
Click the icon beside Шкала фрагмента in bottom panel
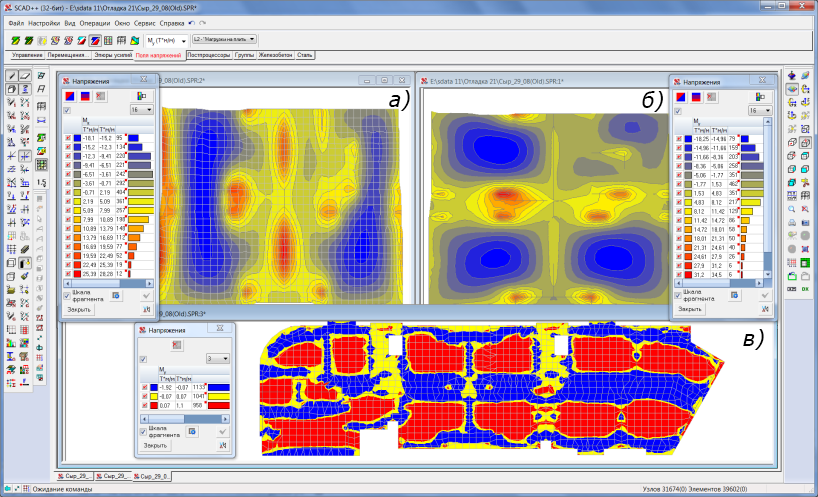point(189,433)
